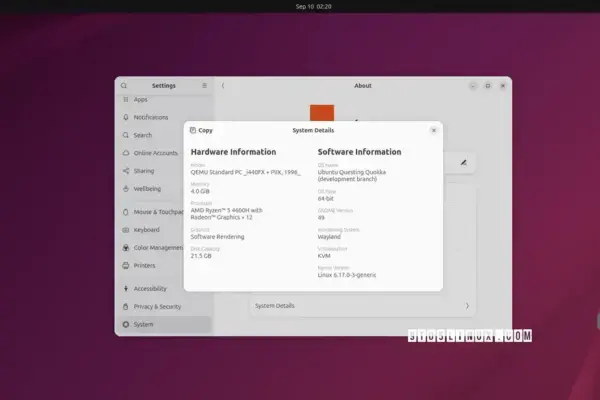
Task: Open search in Settings sidebar header
Action: 124,85
